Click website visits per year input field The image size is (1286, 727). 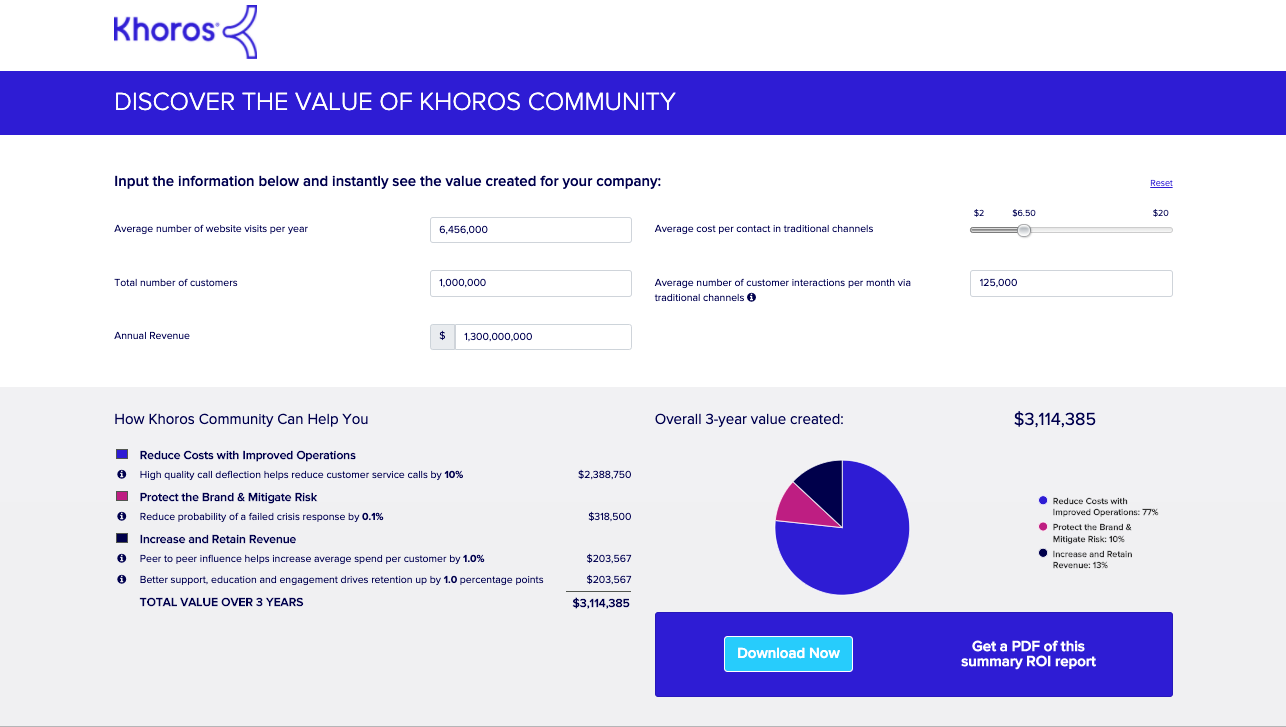tap(531, 229)
